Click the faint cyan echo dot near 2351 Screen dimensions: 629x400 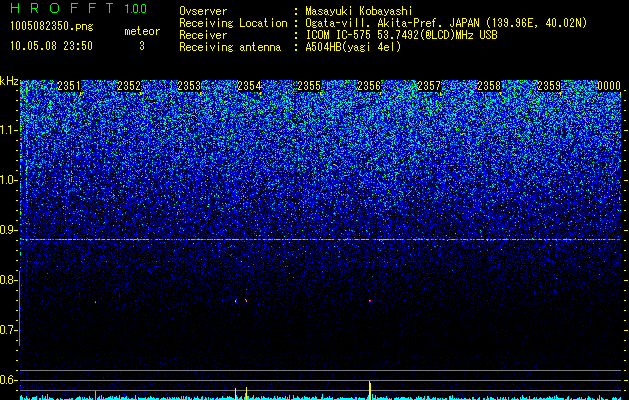[x=95, y=302]
